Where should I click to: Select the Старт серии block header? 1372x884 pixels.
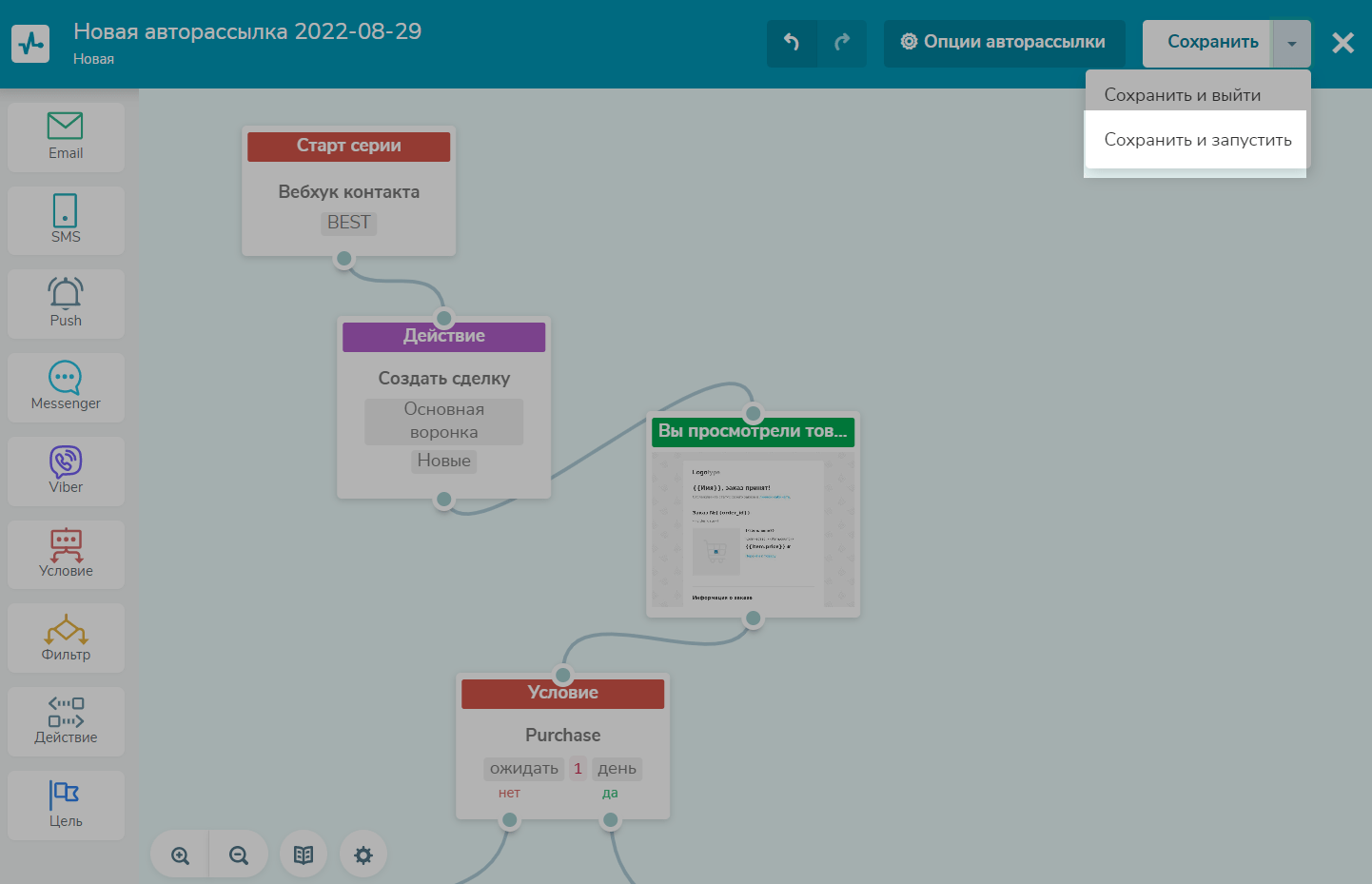tap(349, 147)
